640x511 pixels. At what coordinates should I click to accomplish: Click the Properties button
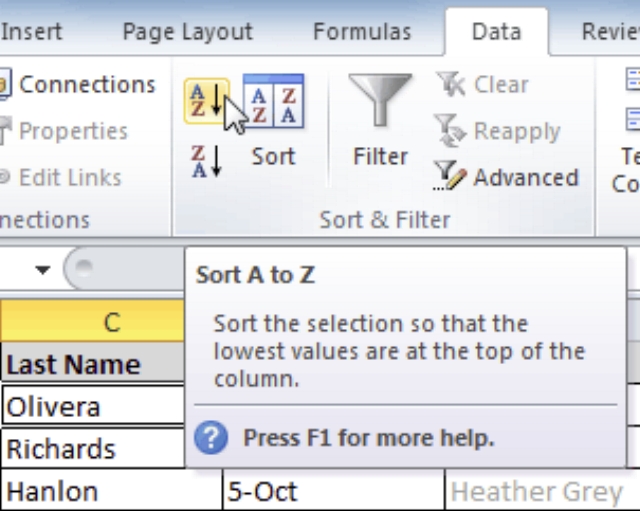click(x=66, y=131)
